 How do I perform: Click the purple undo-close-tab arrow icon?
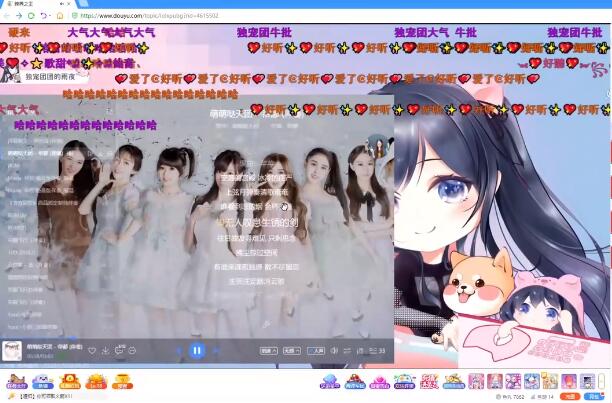coord(43,16)
